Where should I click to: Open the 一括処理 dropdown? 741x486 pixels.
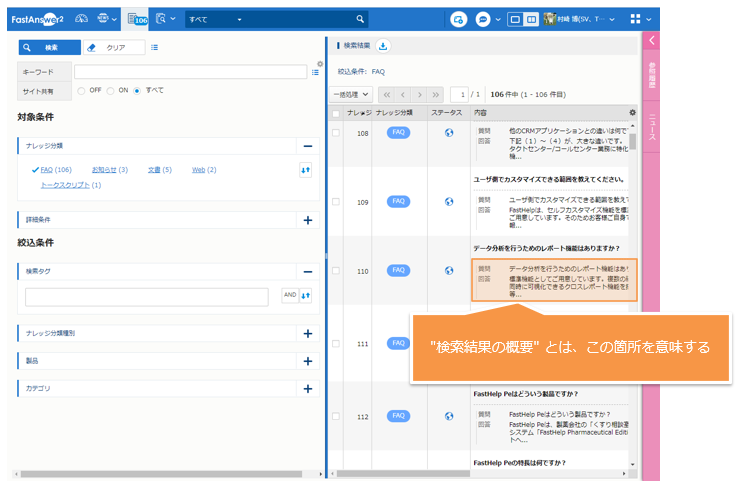(351, 94)
